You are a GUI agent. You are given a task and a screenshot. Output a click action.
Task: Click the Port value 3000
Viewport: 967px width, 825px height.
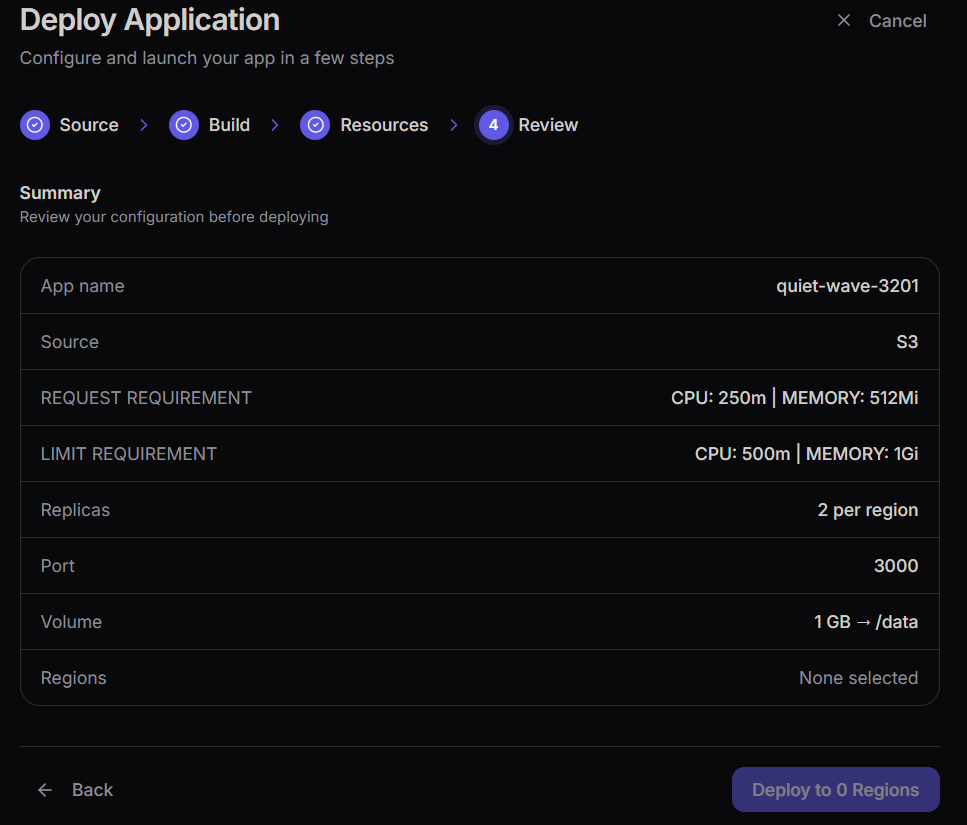click(895, 566)
